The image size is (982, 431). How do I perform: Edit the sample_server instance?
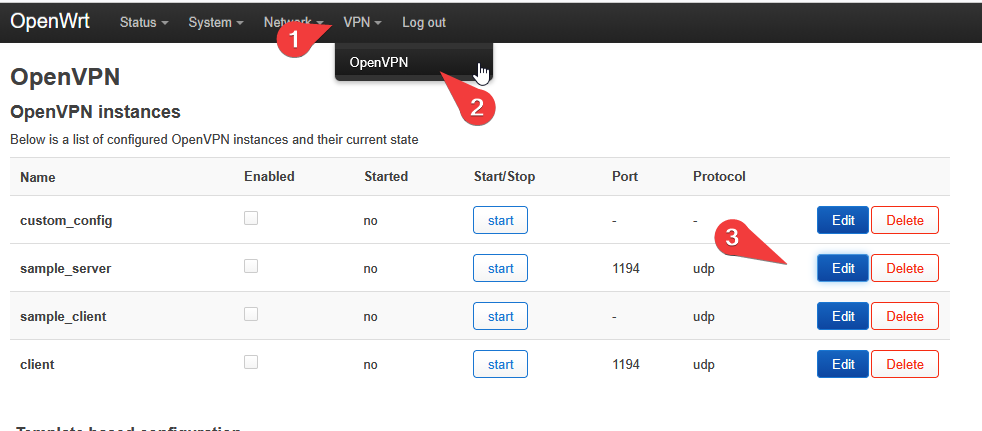[x=843, y=268]
